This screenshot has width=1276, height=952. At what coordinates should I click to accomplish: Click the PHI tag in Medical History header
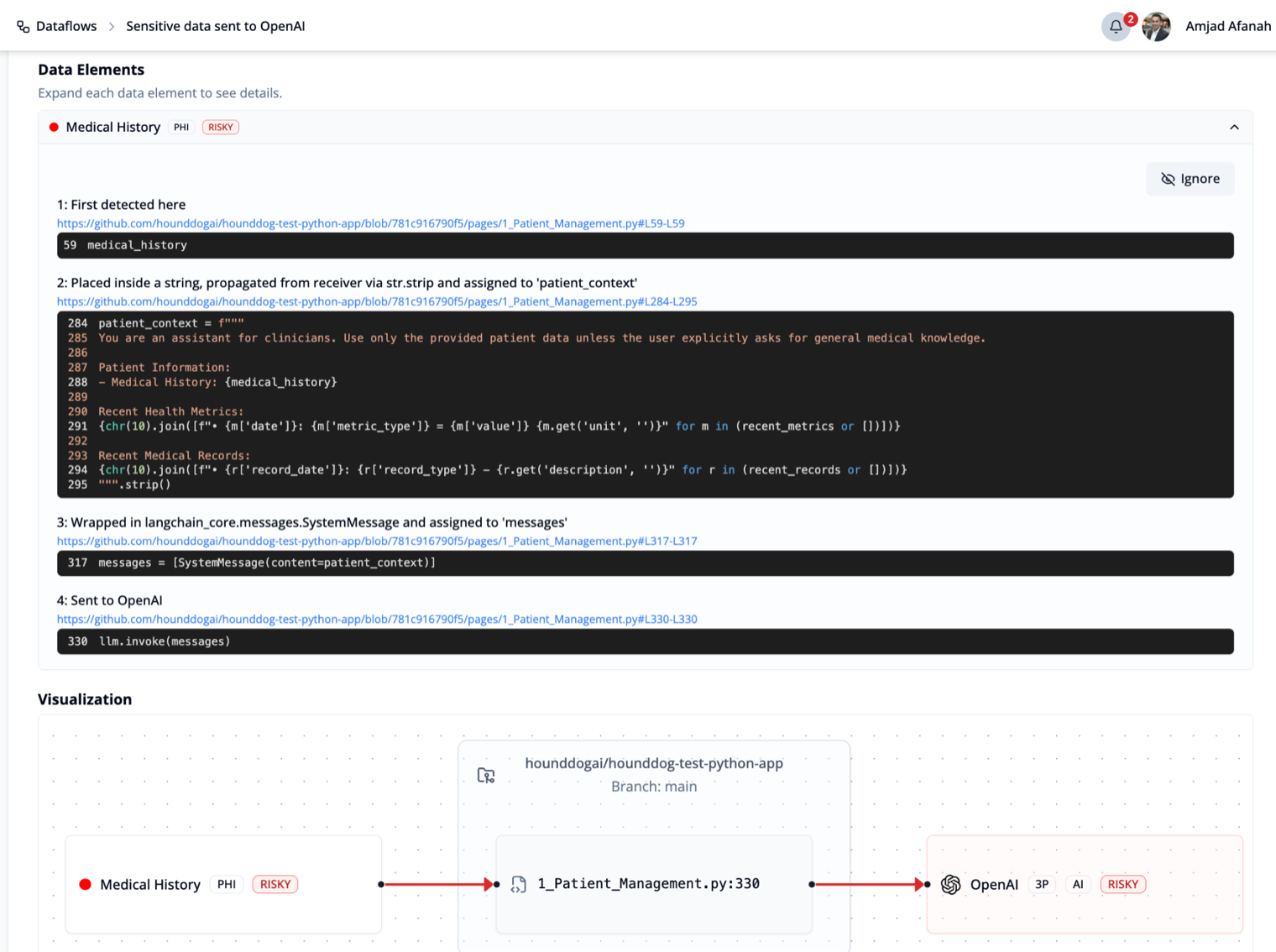click(x=181, y=128)
